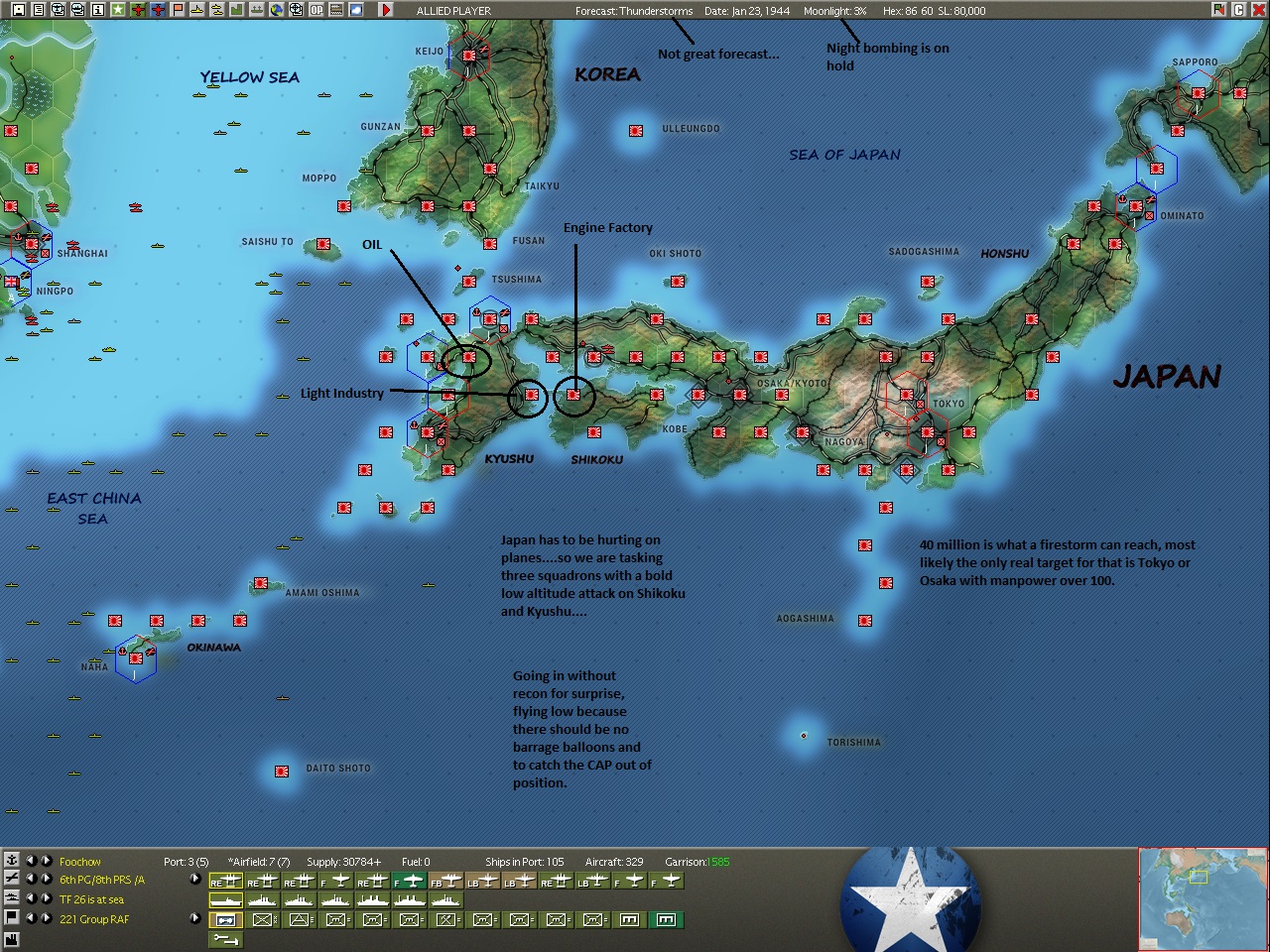Click the wrench icon below ground units
The width and height of the screenshot is (1270, 952).
tap(225, 939)
